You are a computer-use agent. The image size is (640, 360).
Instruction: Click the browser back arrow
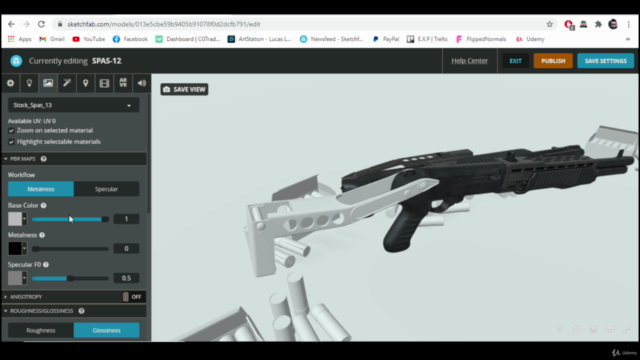[11, 24]
